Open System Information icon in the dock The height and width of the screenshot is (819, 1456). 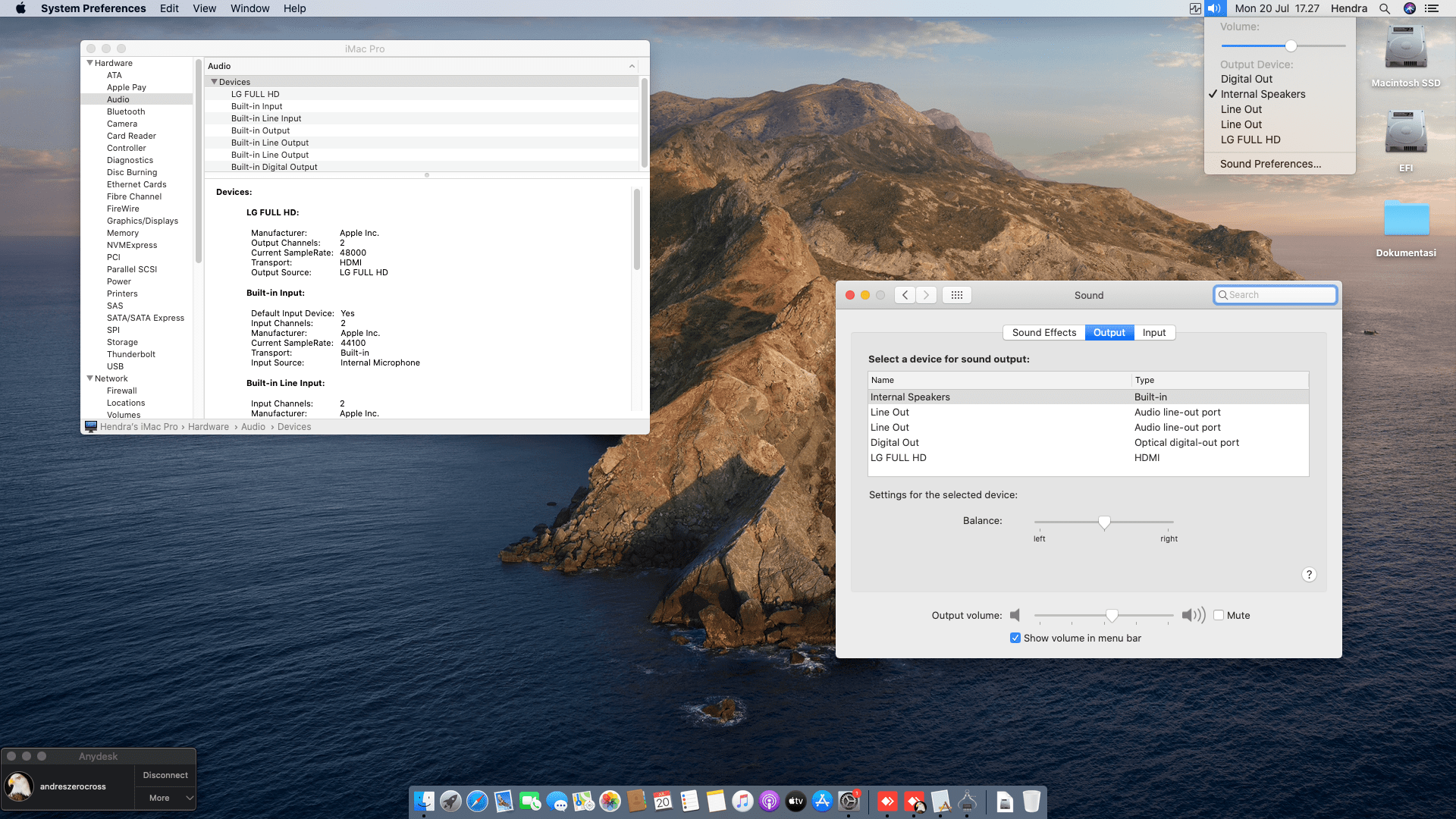(967, 801)
